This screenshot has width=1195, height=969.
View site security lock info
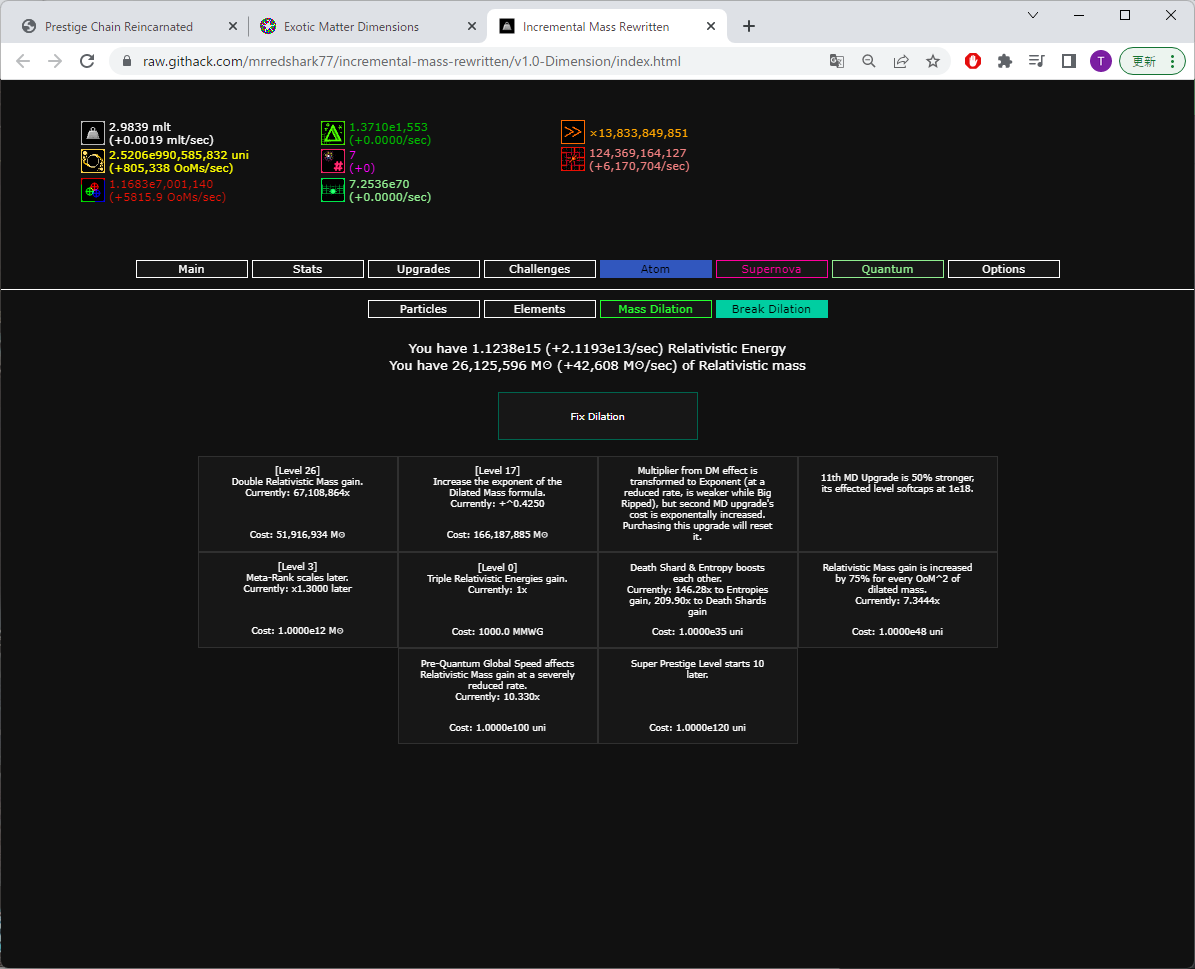click(127, 61)
